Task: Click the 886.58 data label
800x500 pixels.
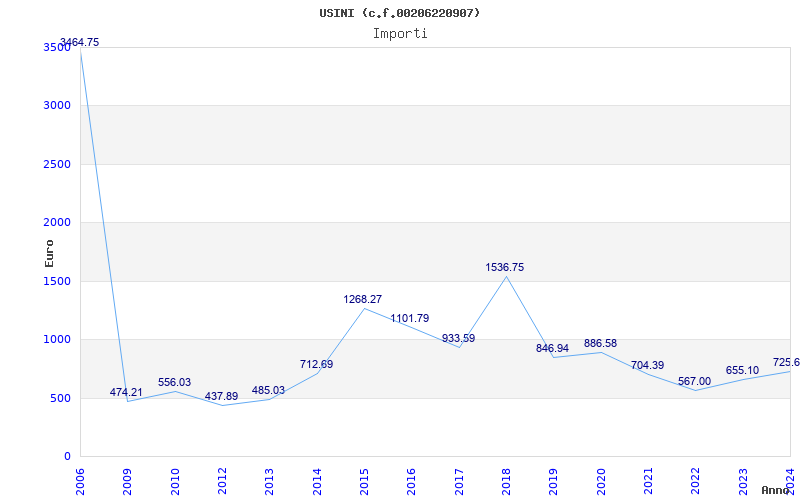Action: coord(601,343)
